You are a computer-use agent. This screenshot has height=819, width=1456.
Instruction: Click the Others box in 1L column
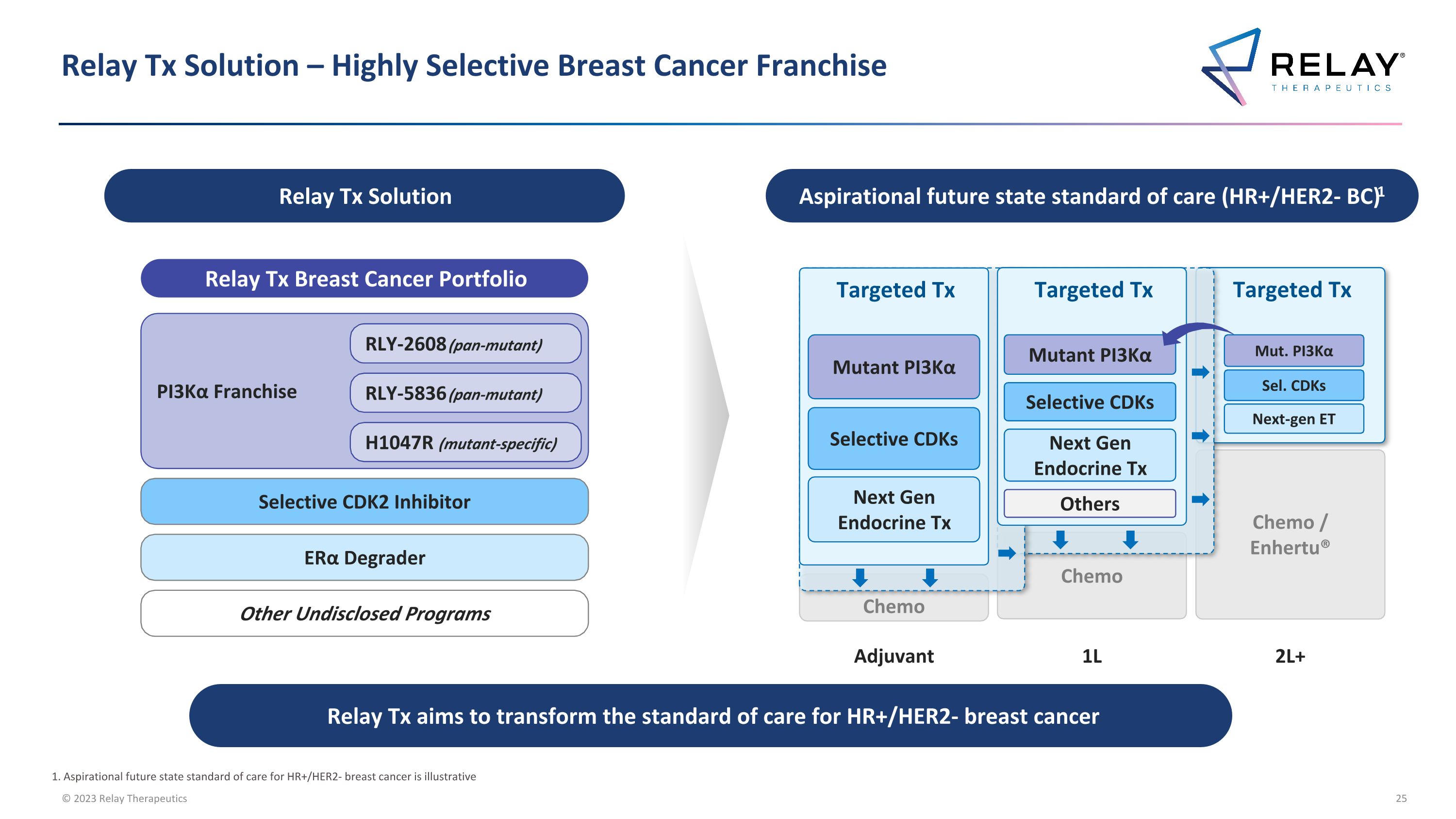coord(1089,503)
